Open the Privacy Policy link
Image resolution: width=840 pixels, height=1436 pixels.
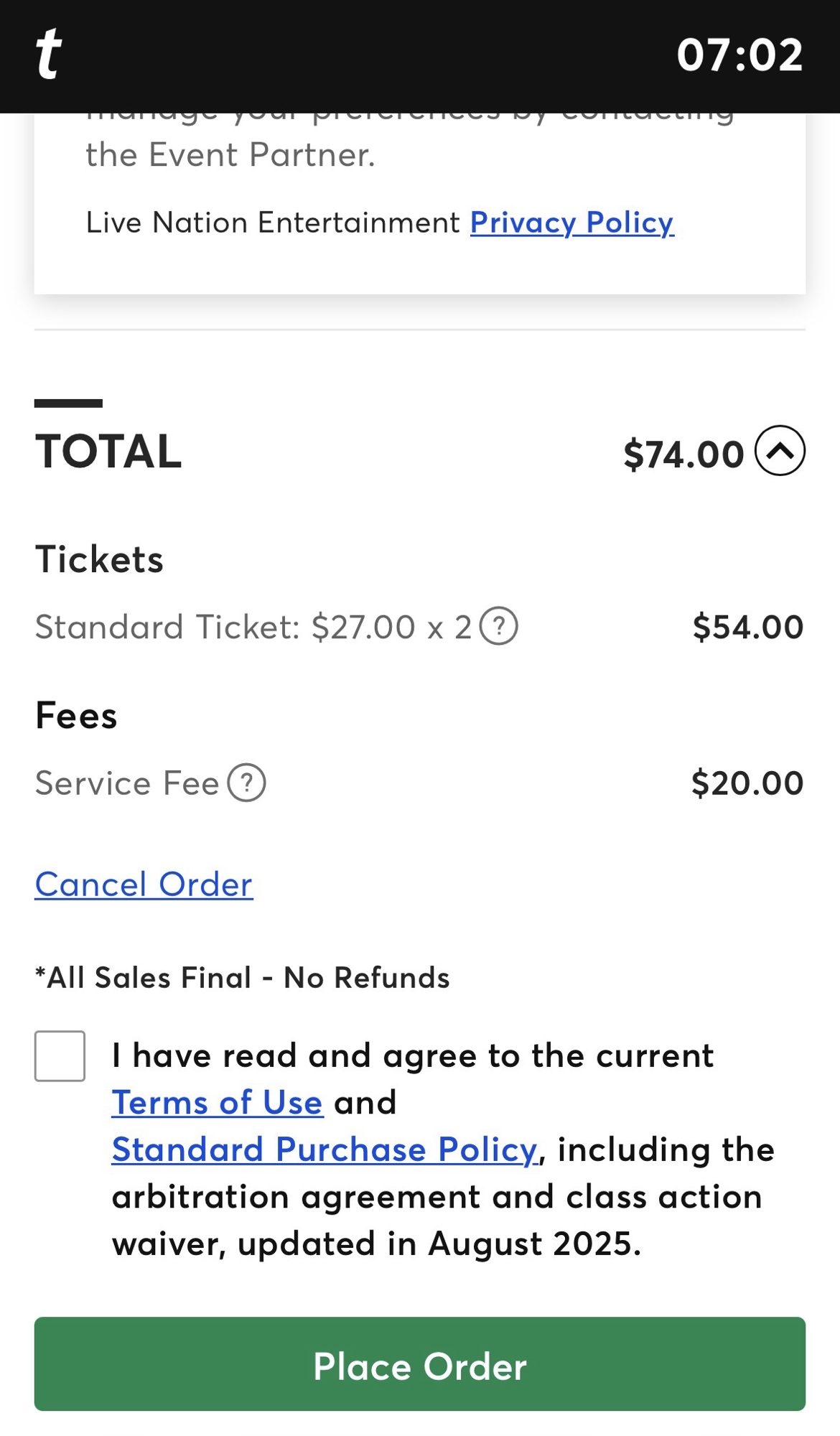pos(571,223)
